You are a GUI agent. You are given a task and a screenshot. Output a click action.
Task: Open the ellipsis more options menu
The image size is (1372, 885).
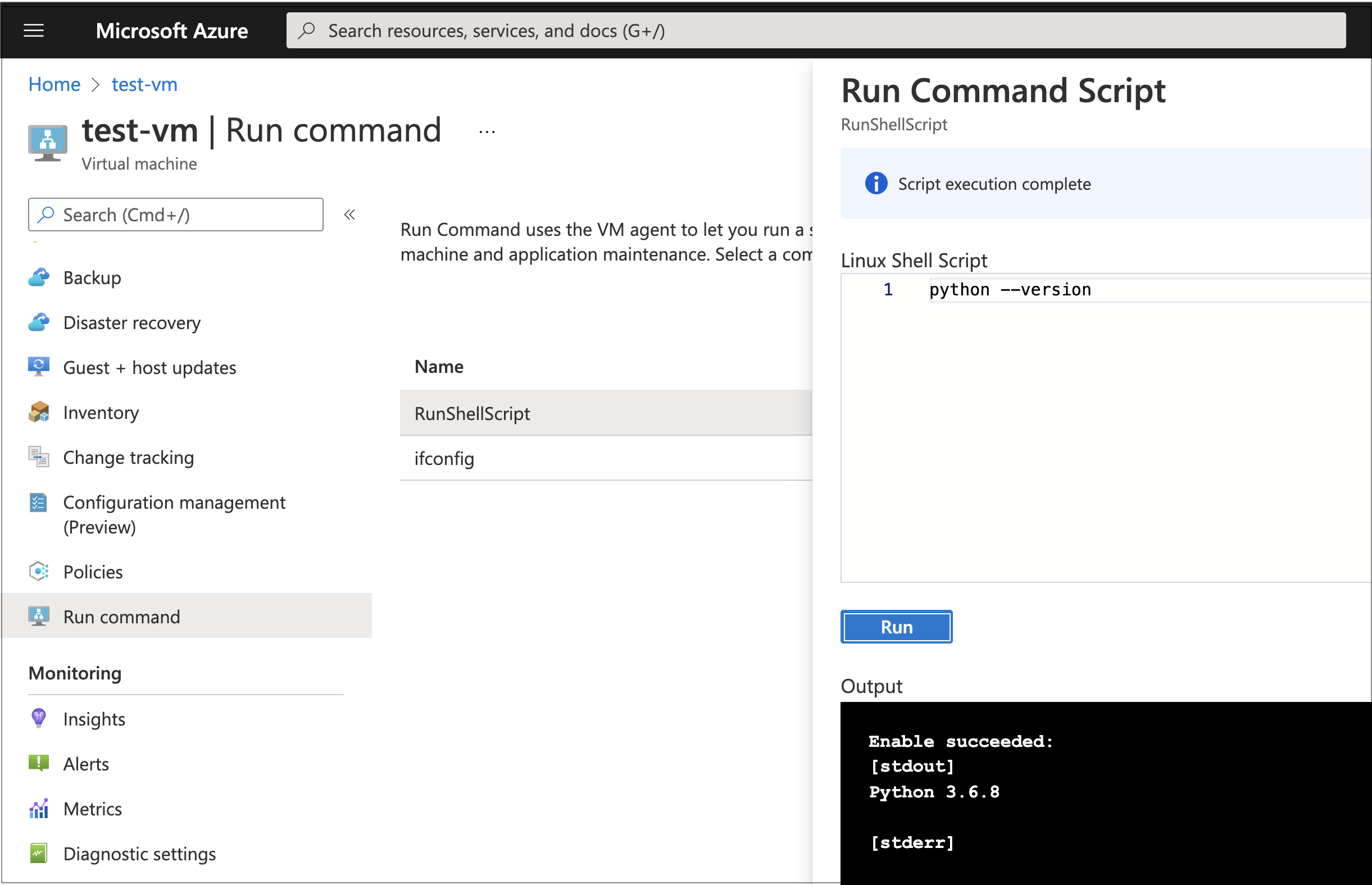click(487, 132)
